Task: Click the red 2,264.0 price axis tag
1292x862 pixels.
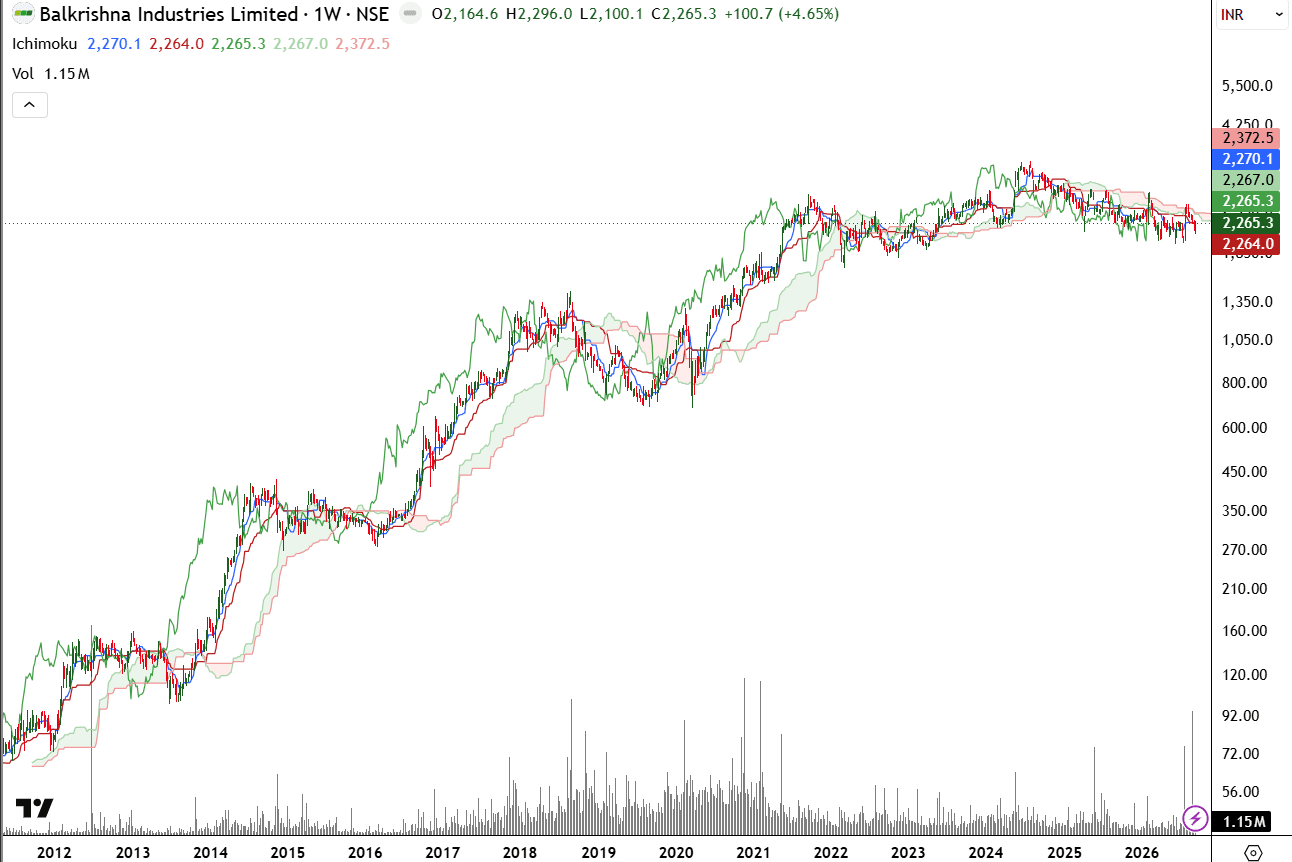Action: [1247, 244]
